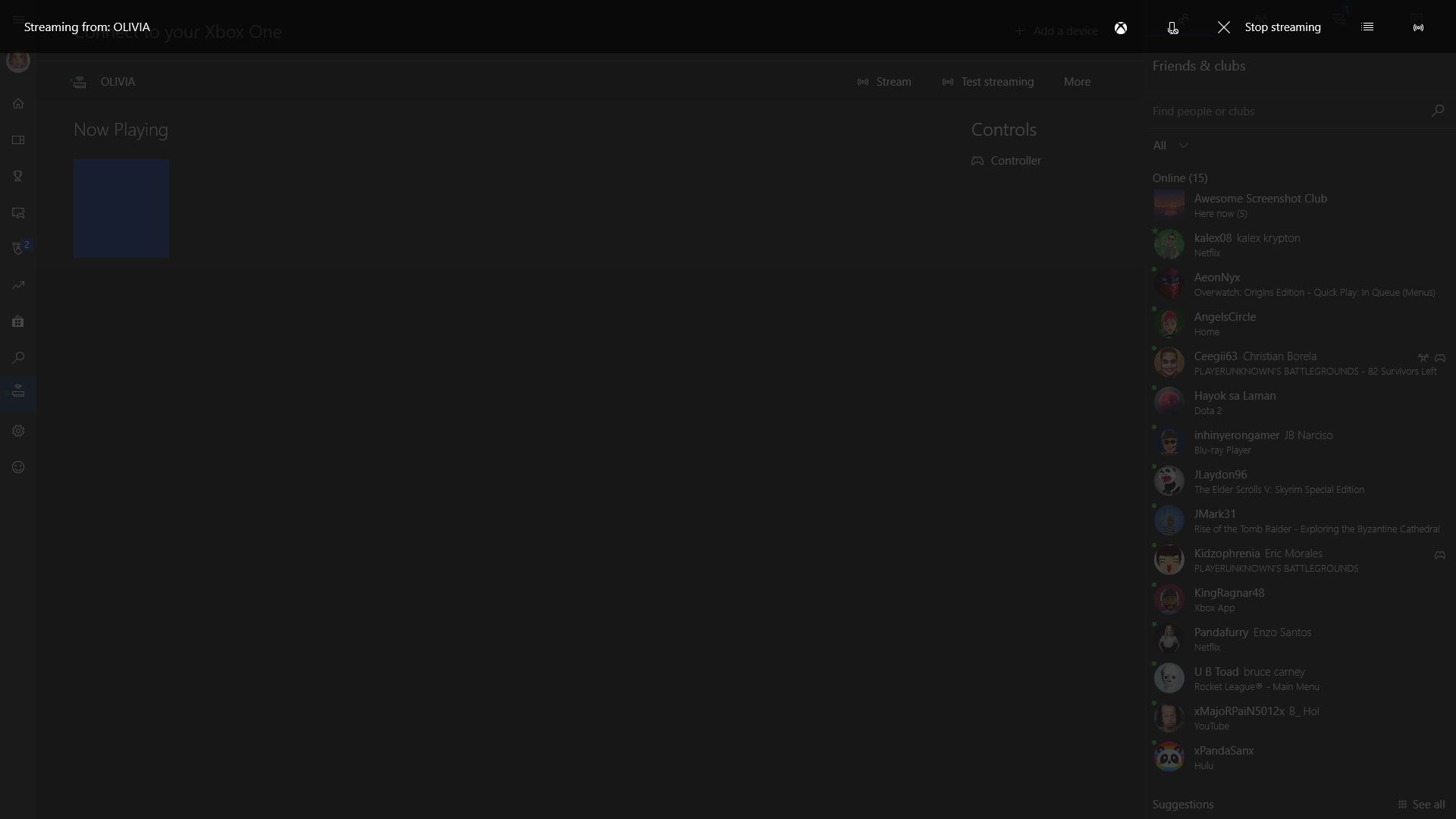Click the Test streaming icon
The image size is (1456, 819).
tap(947, 81)
